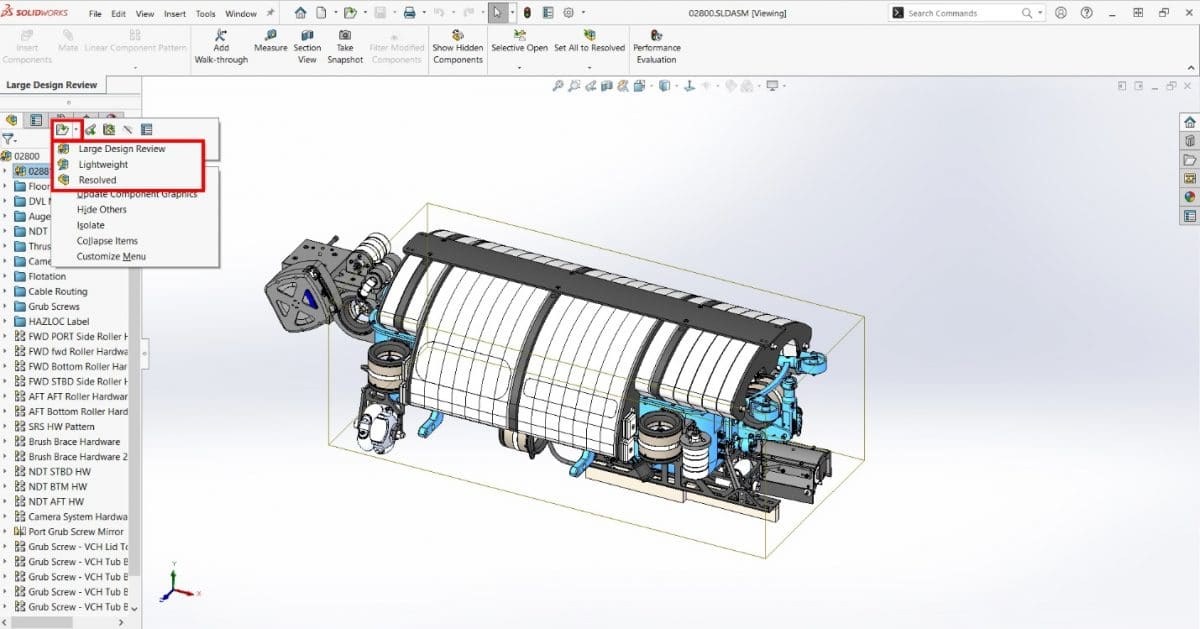Click the Home icon in the title toolbar
Viewport: 1200px width, 629px height.
pos(301,13)
